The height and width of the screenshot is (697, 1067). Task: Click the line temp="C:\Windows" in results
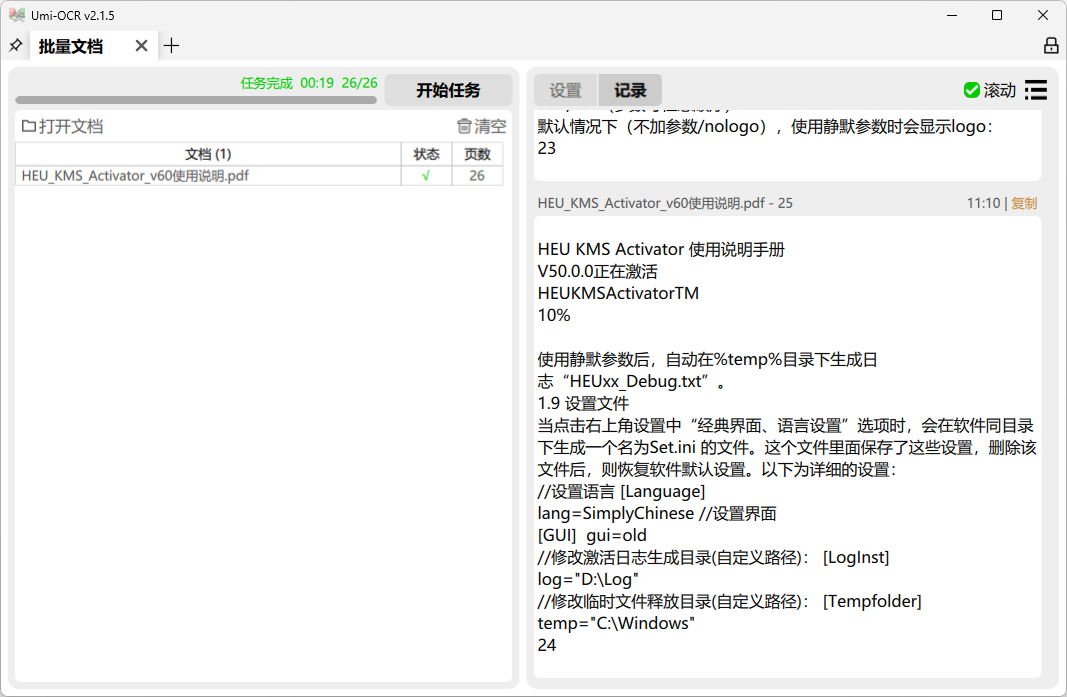(x=616, y=623)
